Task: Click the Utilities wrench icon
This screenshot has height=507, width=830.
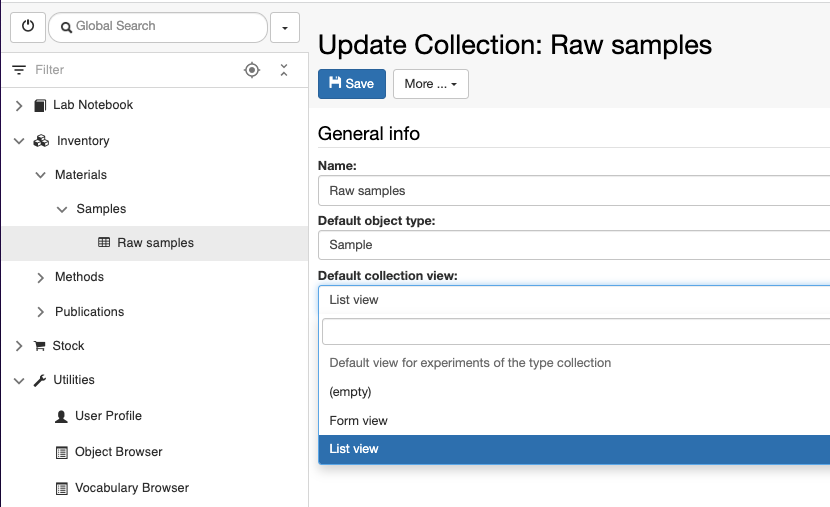Action: point(40,380)
